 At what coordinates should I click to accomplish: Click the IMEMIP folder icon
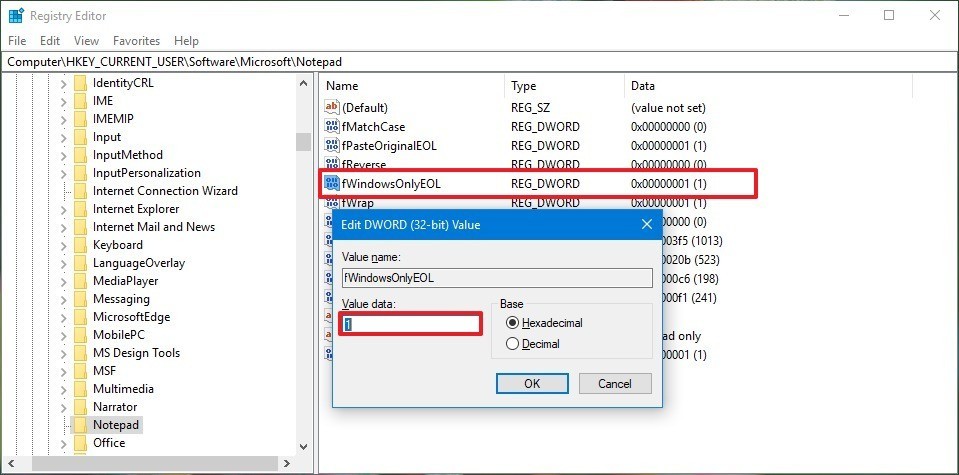[80, 119]
